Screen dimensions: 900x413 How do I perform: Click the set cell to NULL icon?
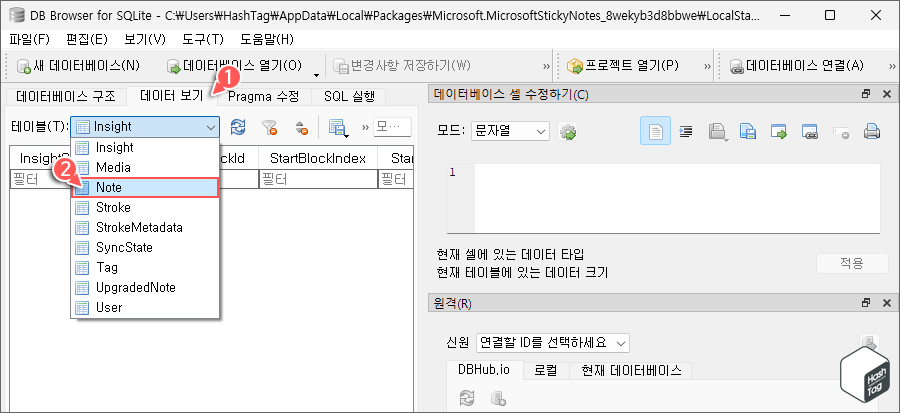click(841, 131)
